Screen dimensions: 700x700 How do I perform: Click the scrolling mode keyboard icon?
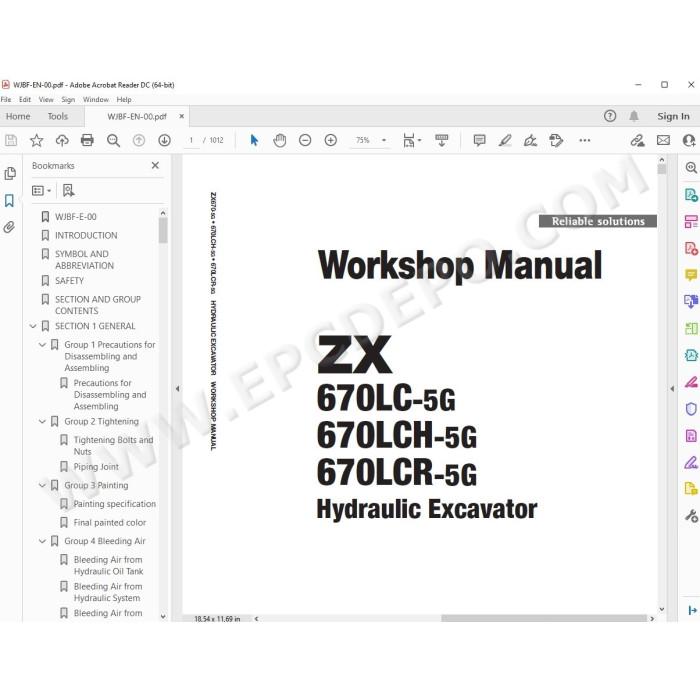442,141
